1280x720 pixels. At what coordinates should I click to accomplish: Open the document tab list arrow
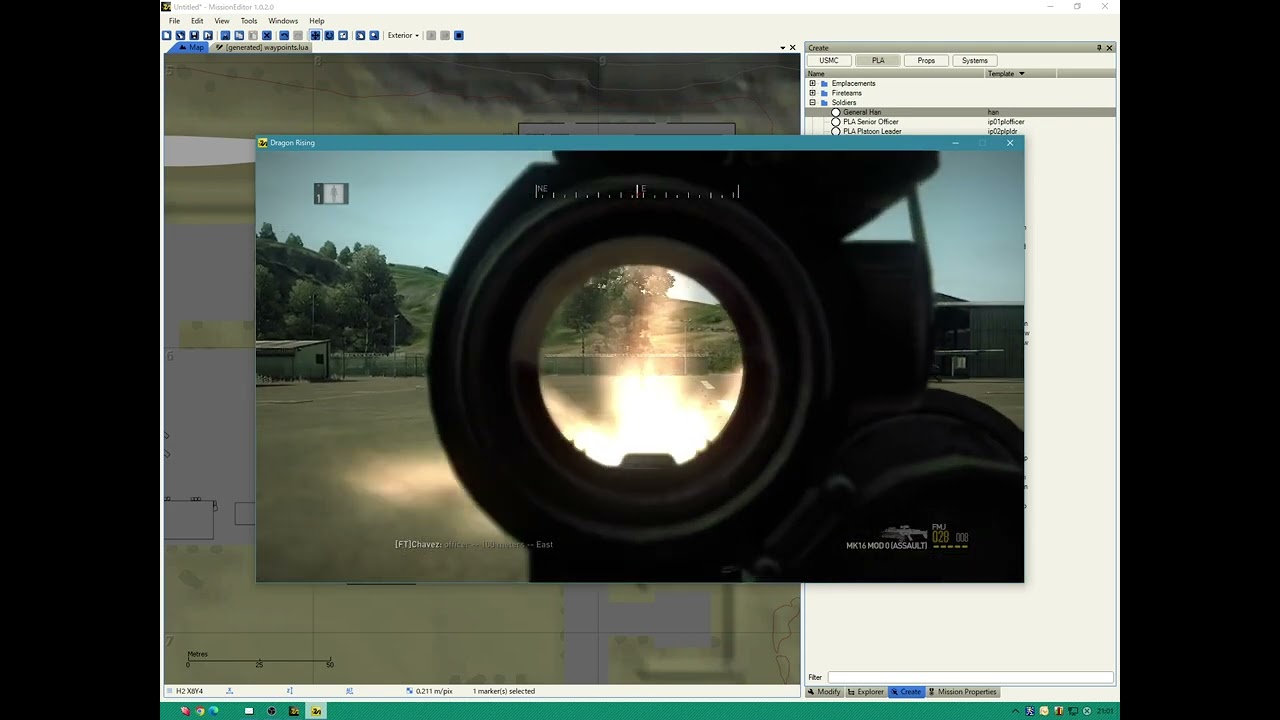point(783,48)
